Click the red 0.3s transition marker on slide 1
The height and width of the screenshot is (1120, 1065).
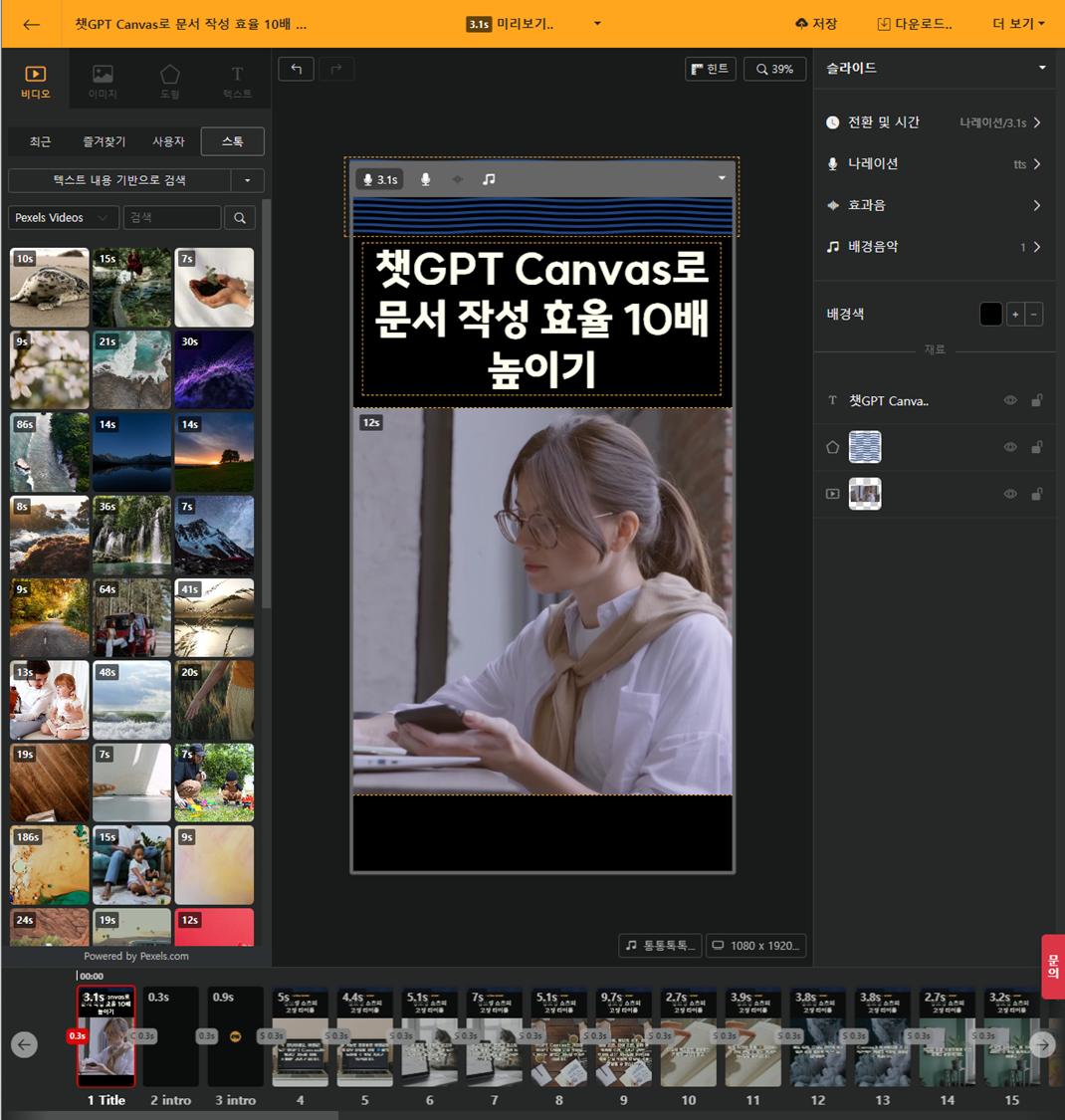pos(78,1035)
